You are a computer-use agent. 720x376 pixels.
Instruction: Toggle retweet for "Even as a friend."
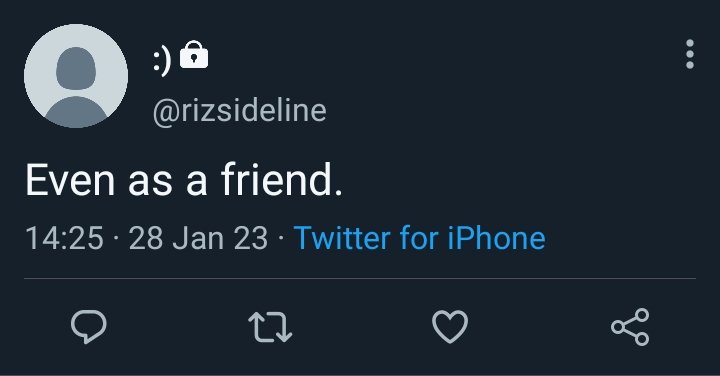click(270, 327)
